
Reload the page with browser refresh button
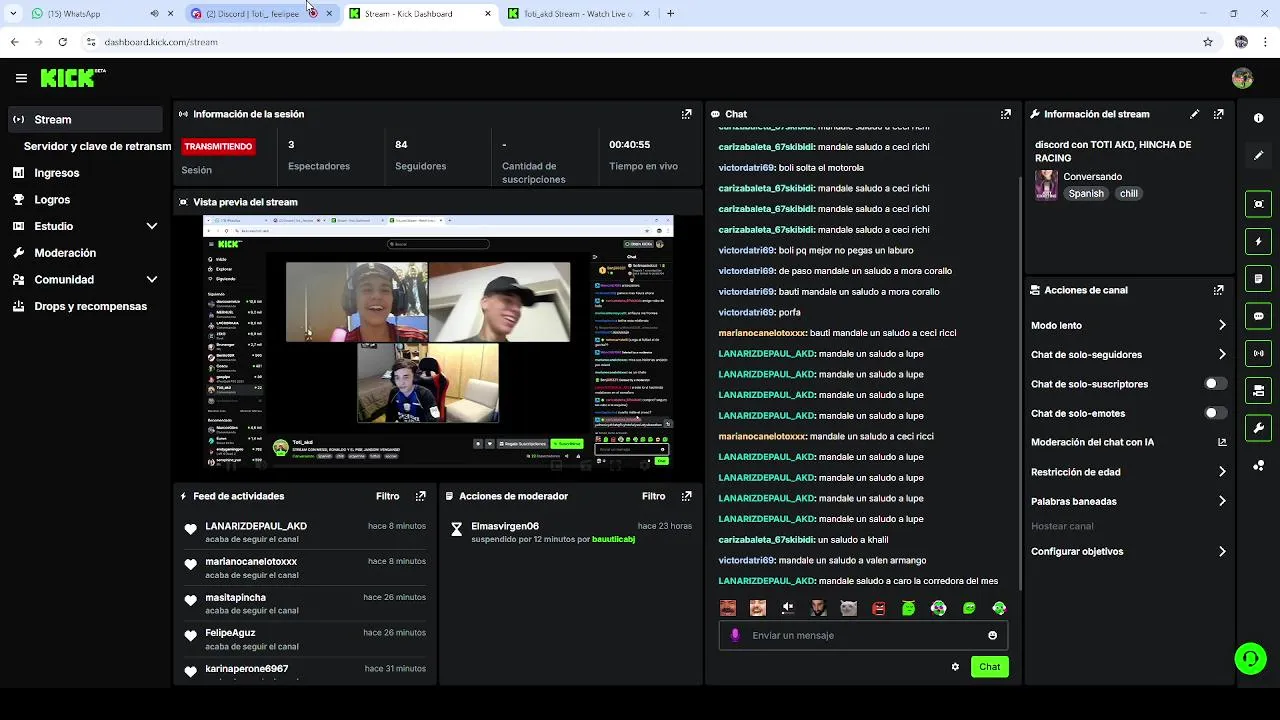click(62, 42)
